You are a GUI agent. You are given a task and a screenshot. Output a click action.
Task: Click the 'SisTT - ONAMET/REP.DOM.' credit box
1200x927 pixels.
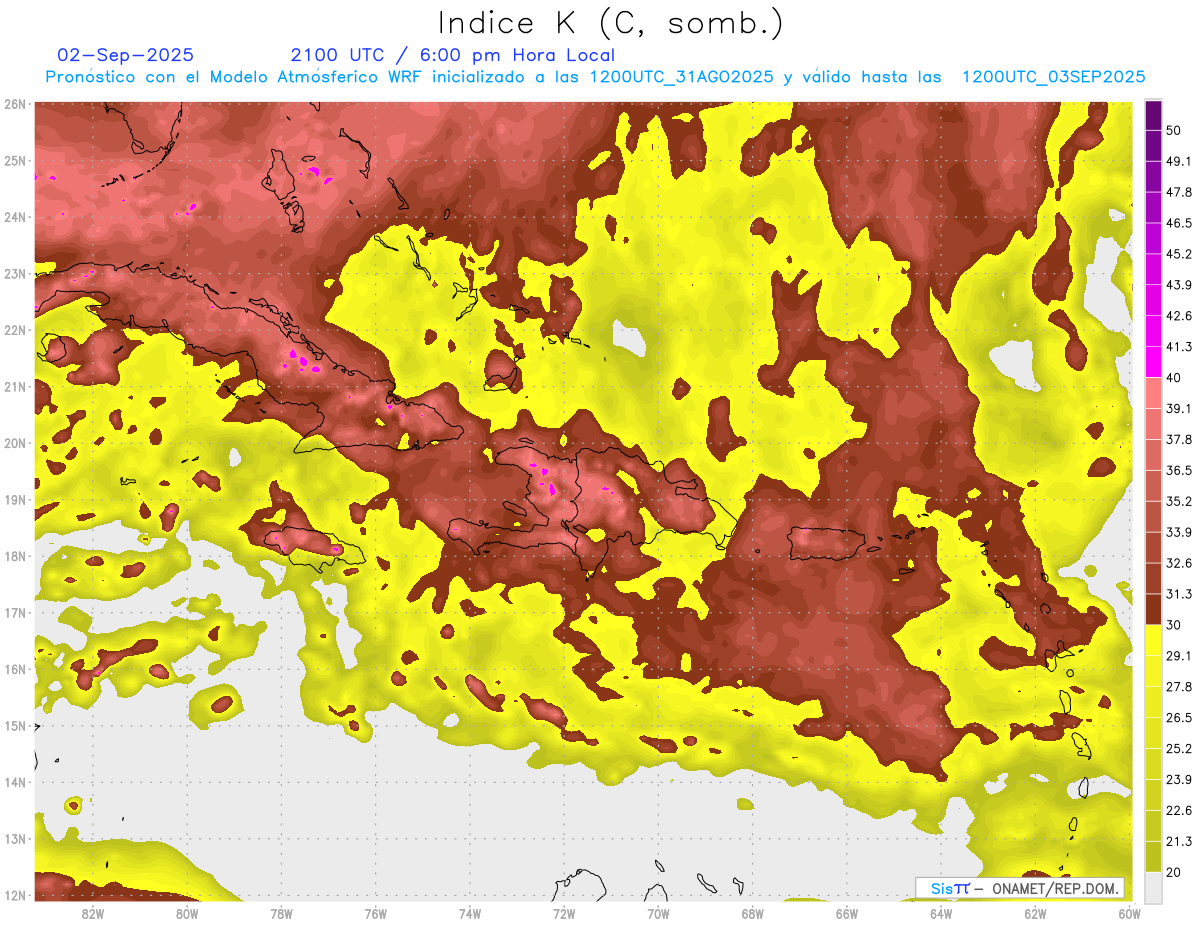click(1019, 888)
